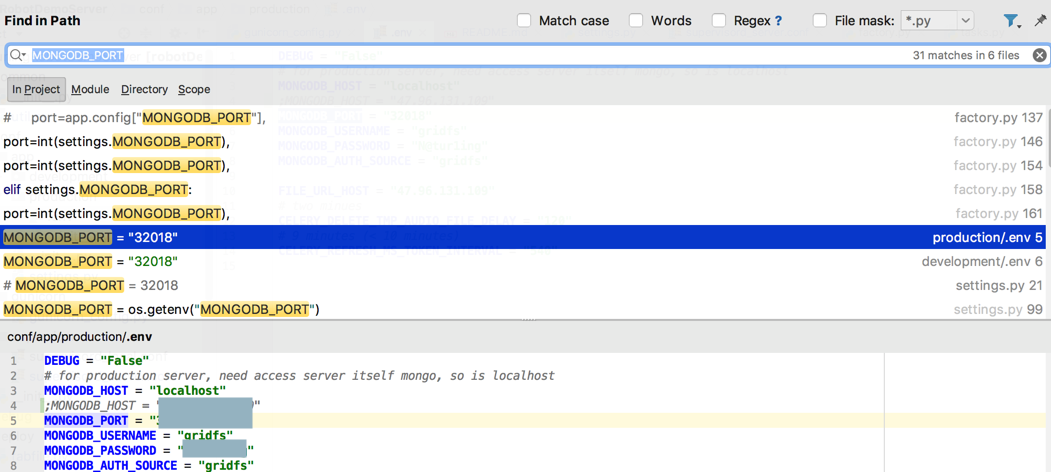Image resolution: width=1051 pixels, height=472 pixels.
Task: Enable the Match case checkbox
Action: pyautogui.click(x=524, y=20)
